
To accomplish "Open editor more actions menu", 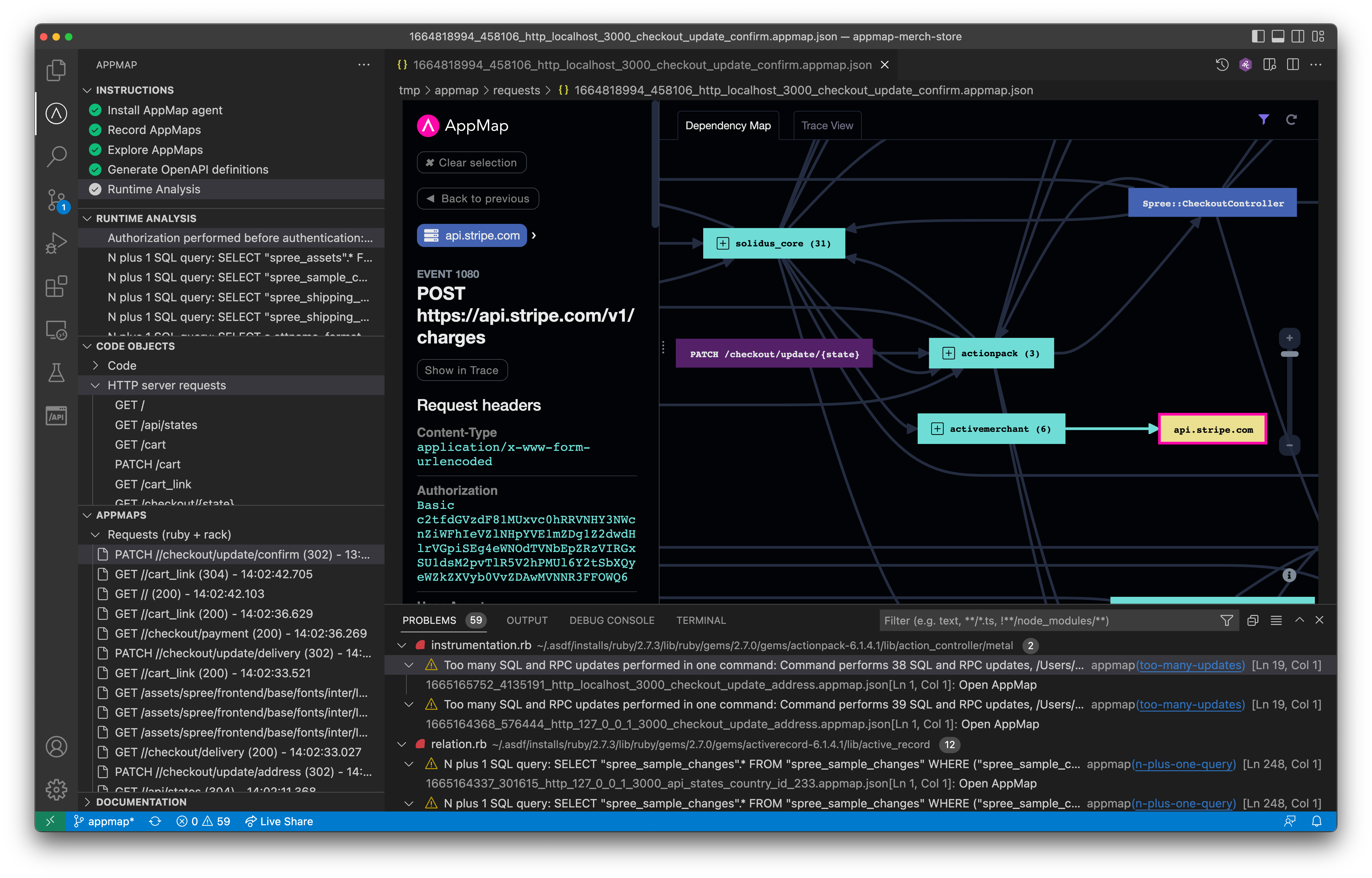I will [x=1316, y=64].
